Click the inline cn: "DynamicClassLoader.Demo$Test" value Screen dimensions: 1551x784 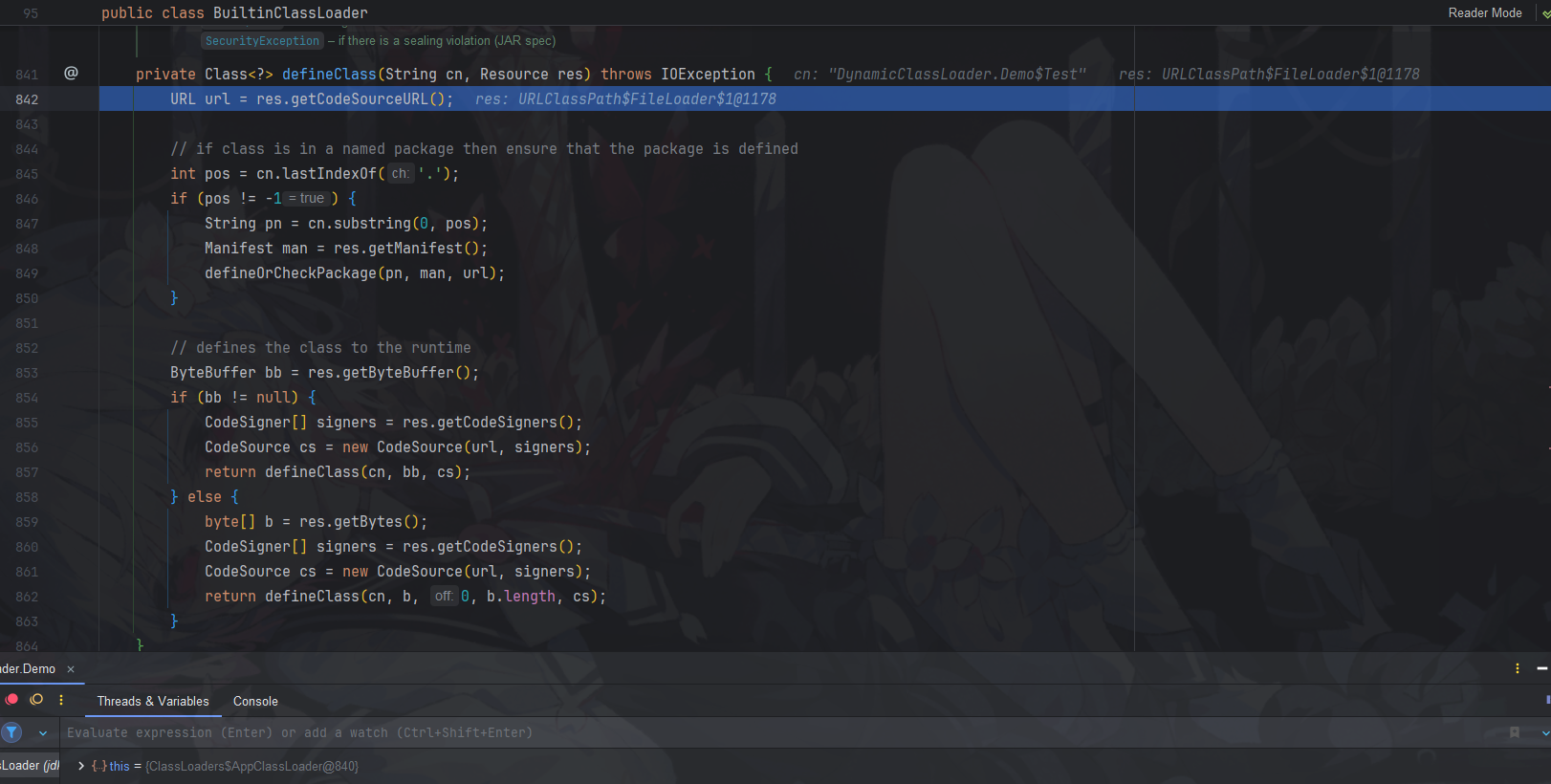(940, 74)
